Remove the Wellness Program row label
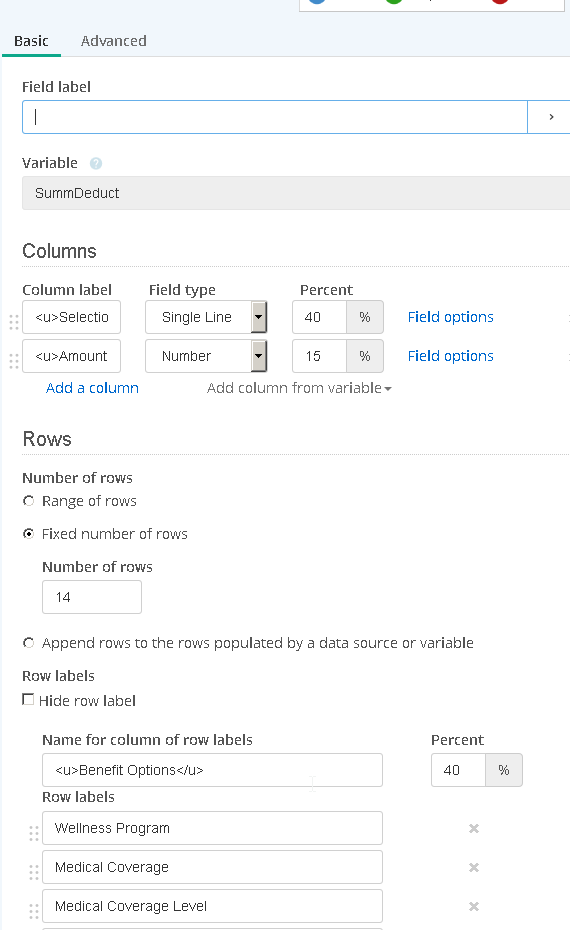The height and width of the screenshot is (930, 570). [x=474, y=828]
